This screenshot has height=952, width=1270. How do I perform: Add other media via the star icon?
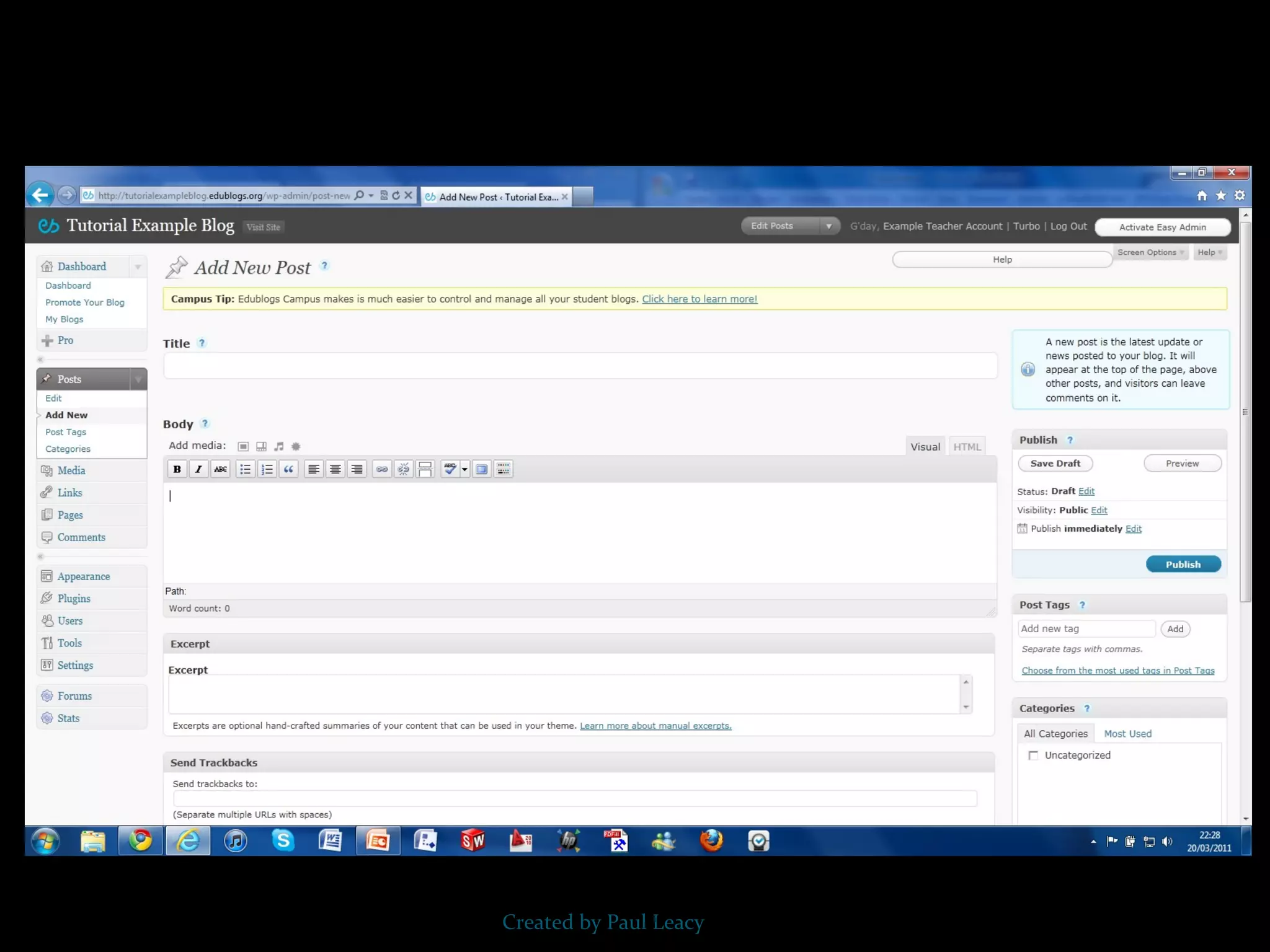point(296,446)
